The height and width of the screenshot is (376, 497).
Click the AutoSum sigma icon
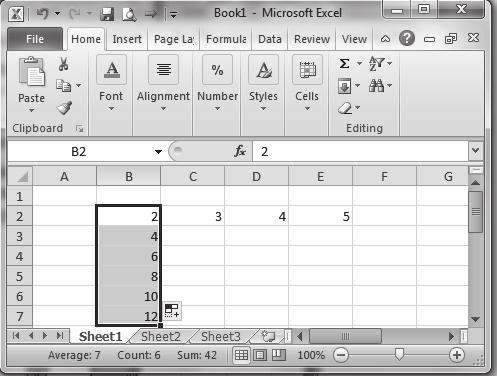pyautogui.click(x=345, y=63)
